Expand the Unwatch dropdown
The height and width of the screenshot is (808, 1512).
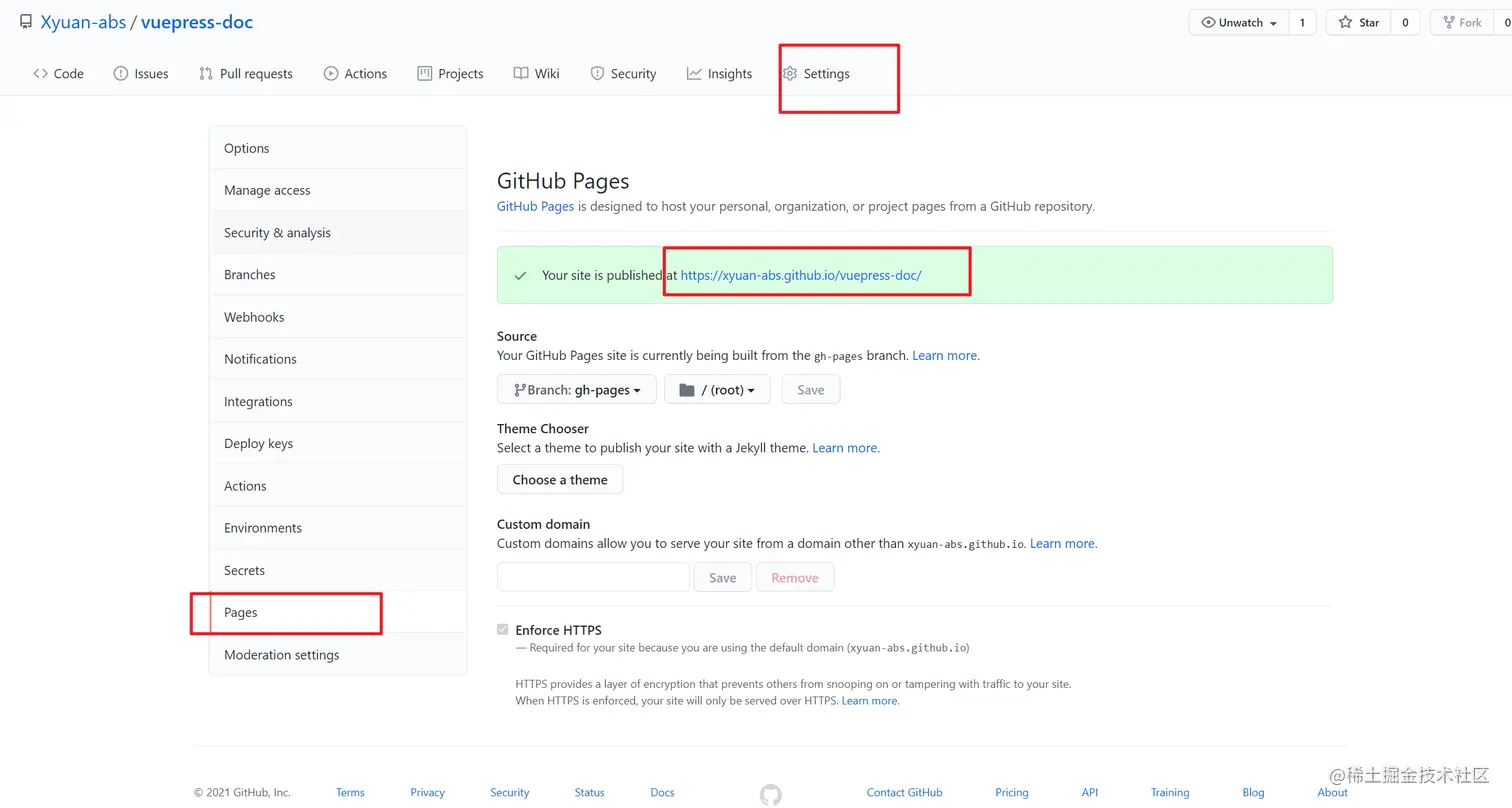pyautogui.click(x=1239, y=22)
